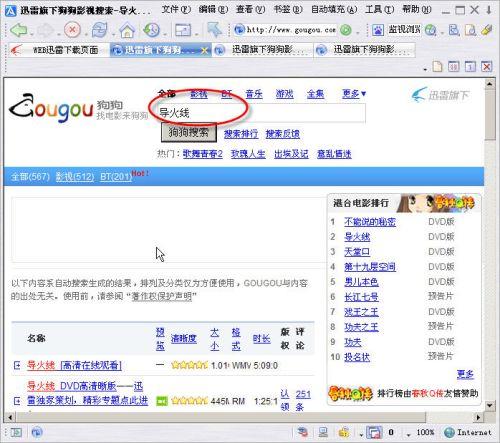
Task: Open the hot search 歌舞青春2 link
Action: pos(203,154)
